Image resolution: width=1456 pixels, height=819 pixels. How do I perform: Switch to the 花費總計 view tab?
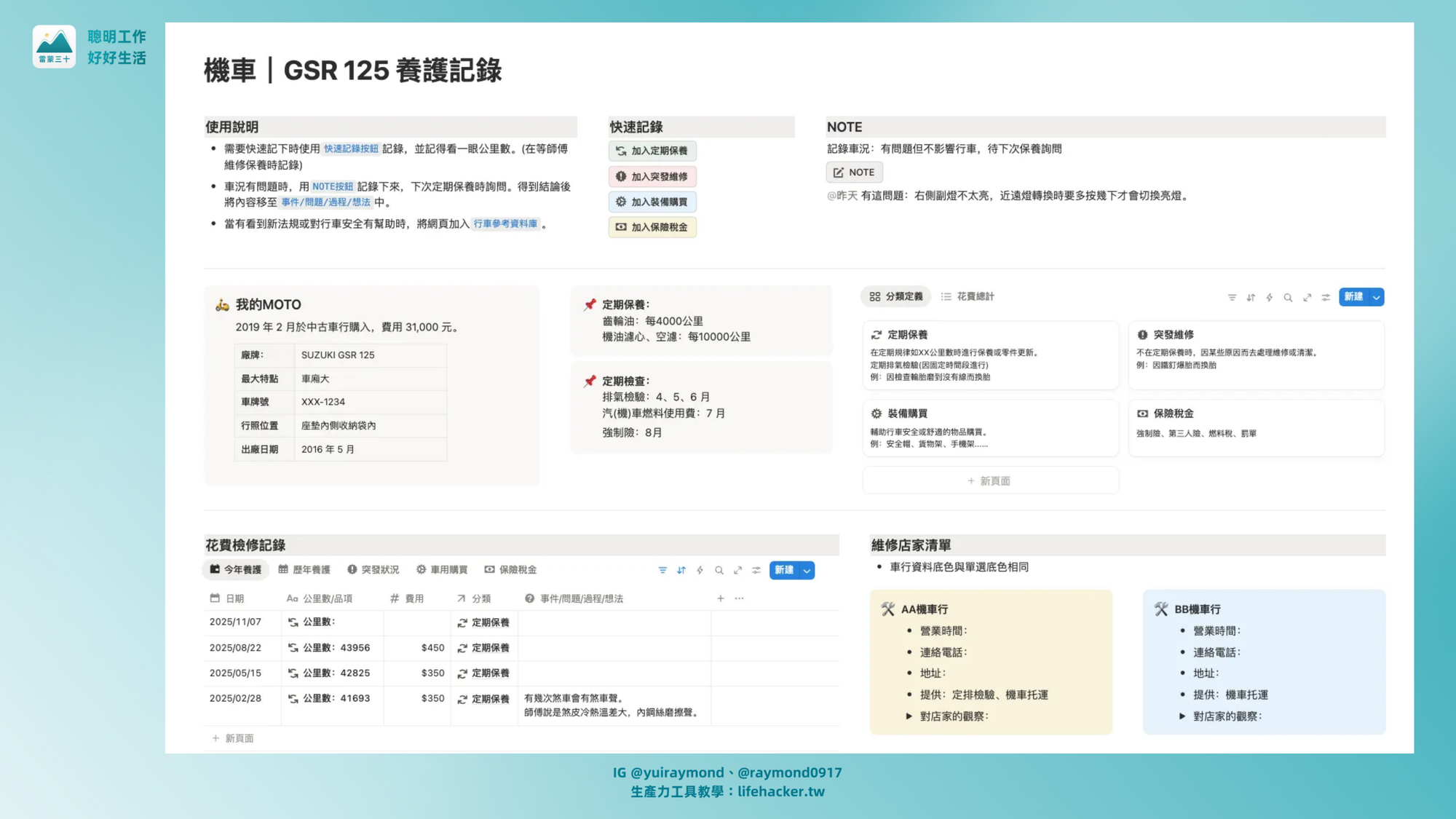pos(968,296)
